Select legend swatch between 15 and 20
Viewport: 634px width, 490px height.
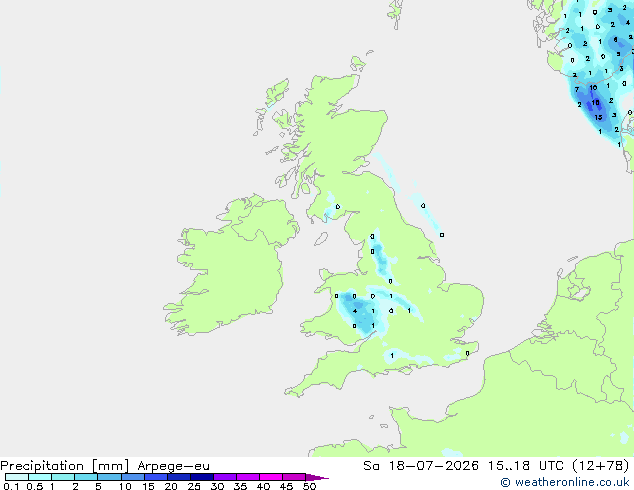click(155, 477)
